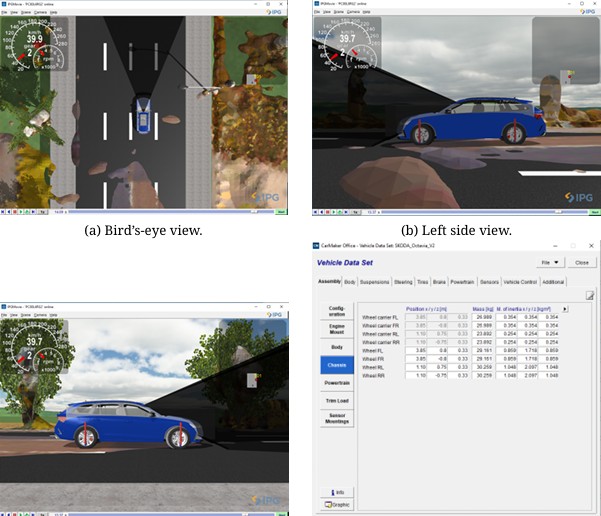Open File menu in the third IPGMovie window

[x=4, y=315]
